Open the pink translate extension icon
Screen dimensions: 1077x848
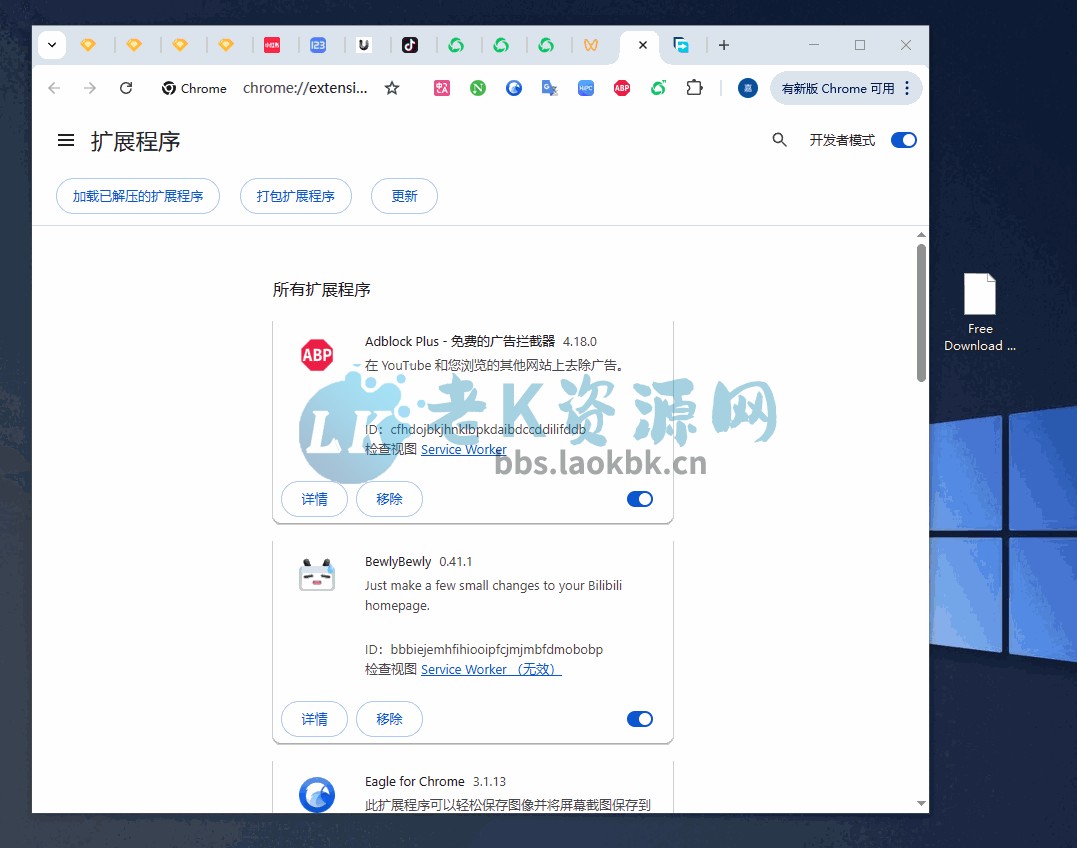[x=442, y=88]
